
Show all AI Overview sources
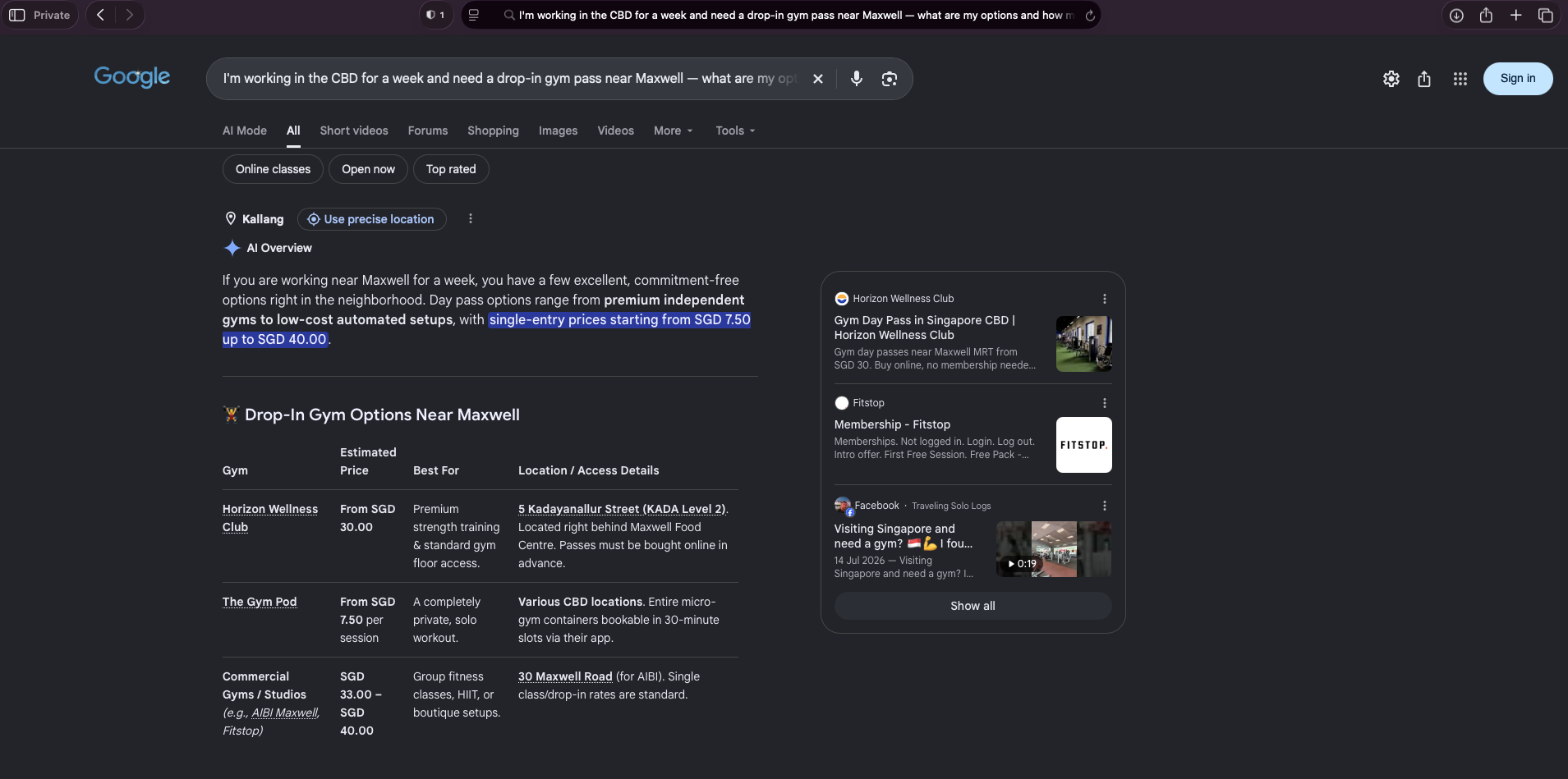point(973,606)
